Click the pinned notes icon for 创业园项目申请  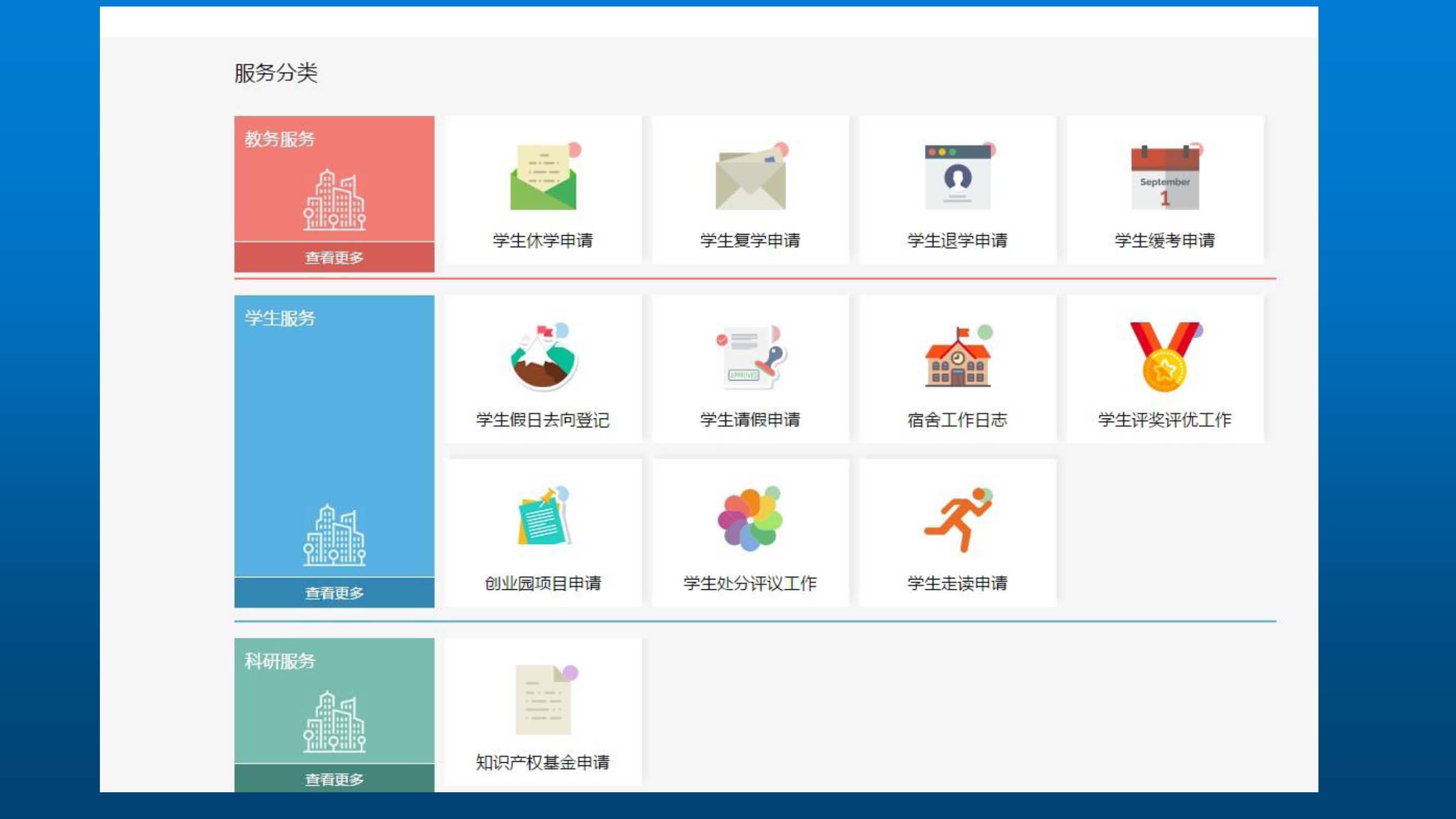pos(543,517)
